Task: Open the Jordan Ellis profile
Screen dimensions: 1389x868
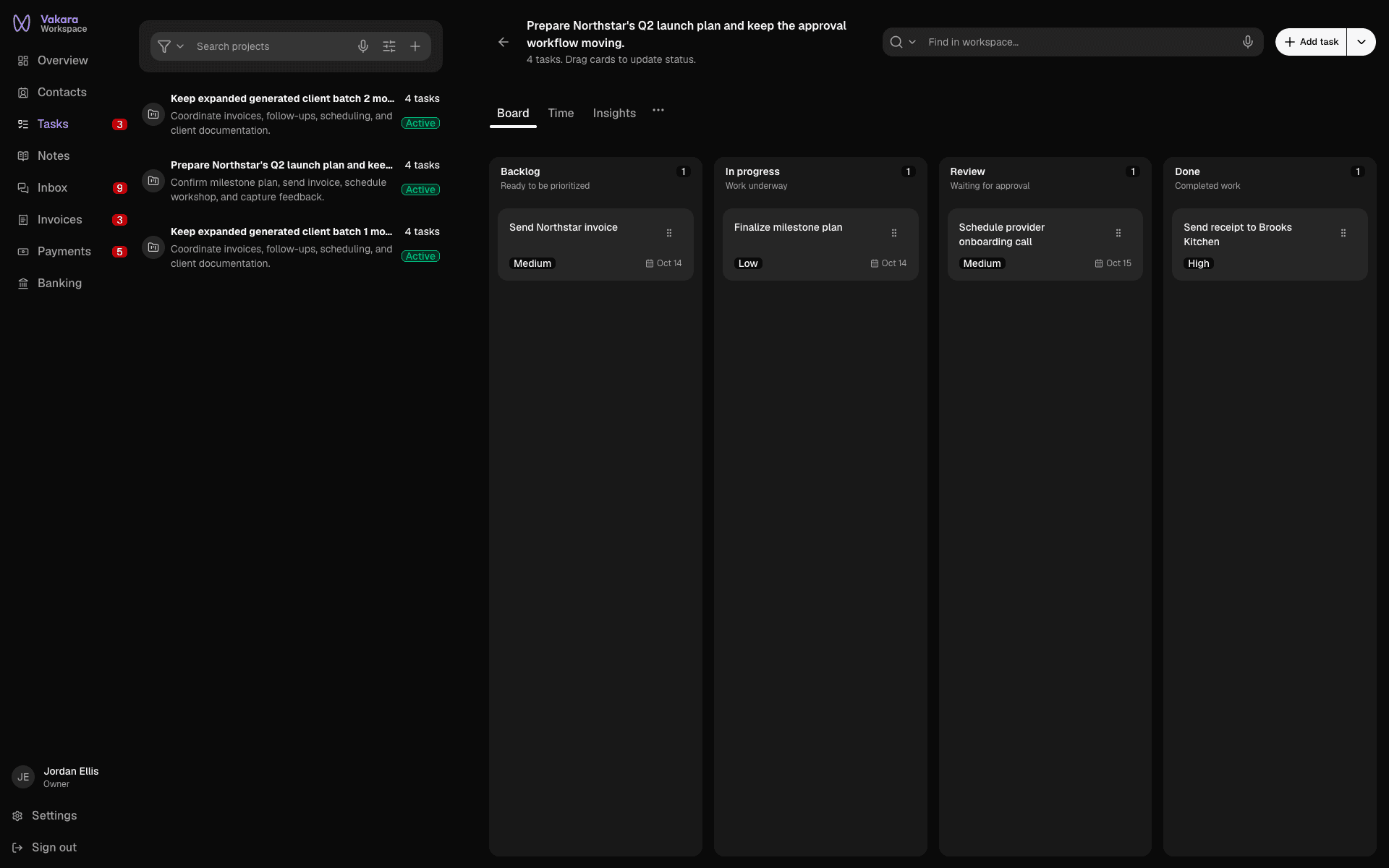Action: coord(56,777)
